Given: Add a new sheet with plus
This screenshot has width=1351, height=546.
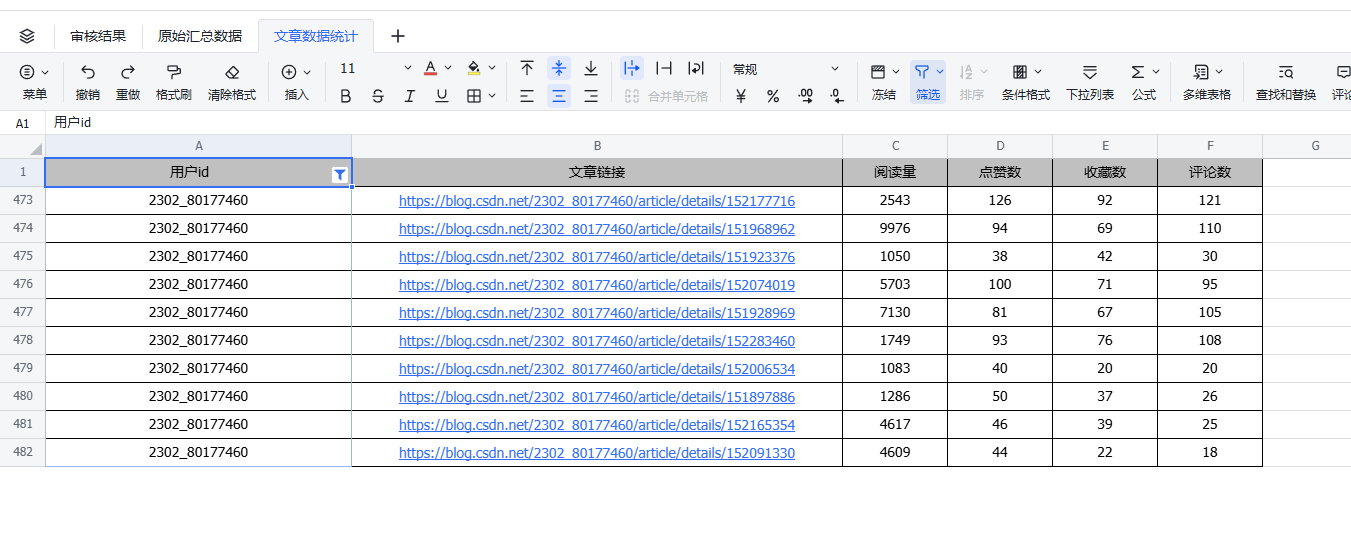Looking at the screenshot, I should [398, 36].
